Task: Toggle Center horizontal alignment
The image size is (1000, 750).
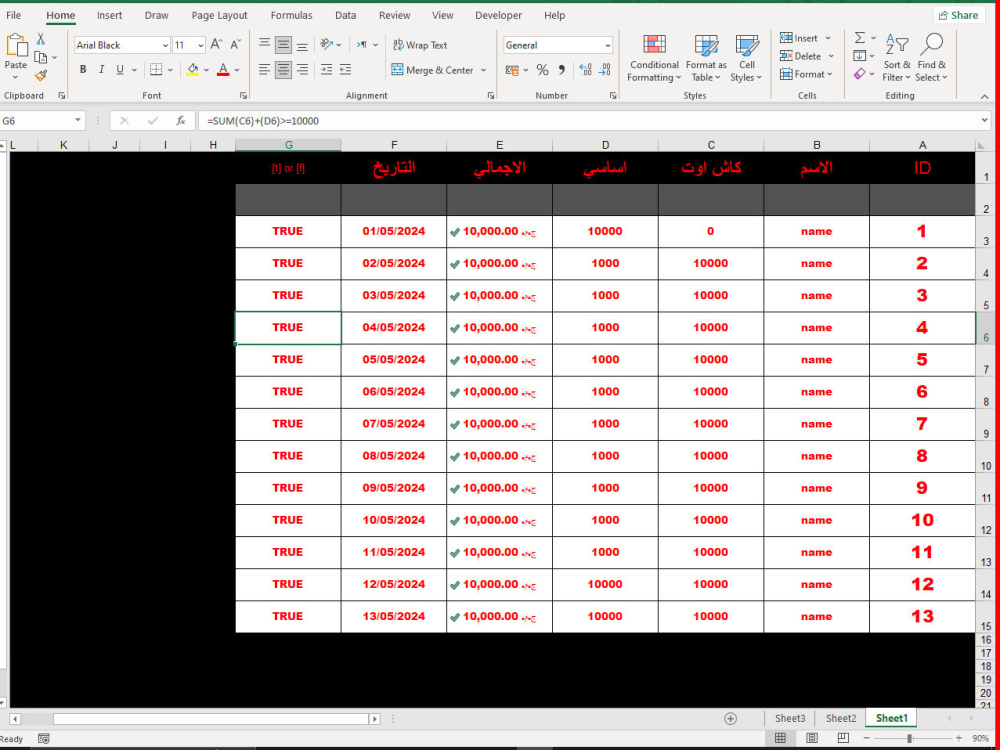Action: [283, 70]
